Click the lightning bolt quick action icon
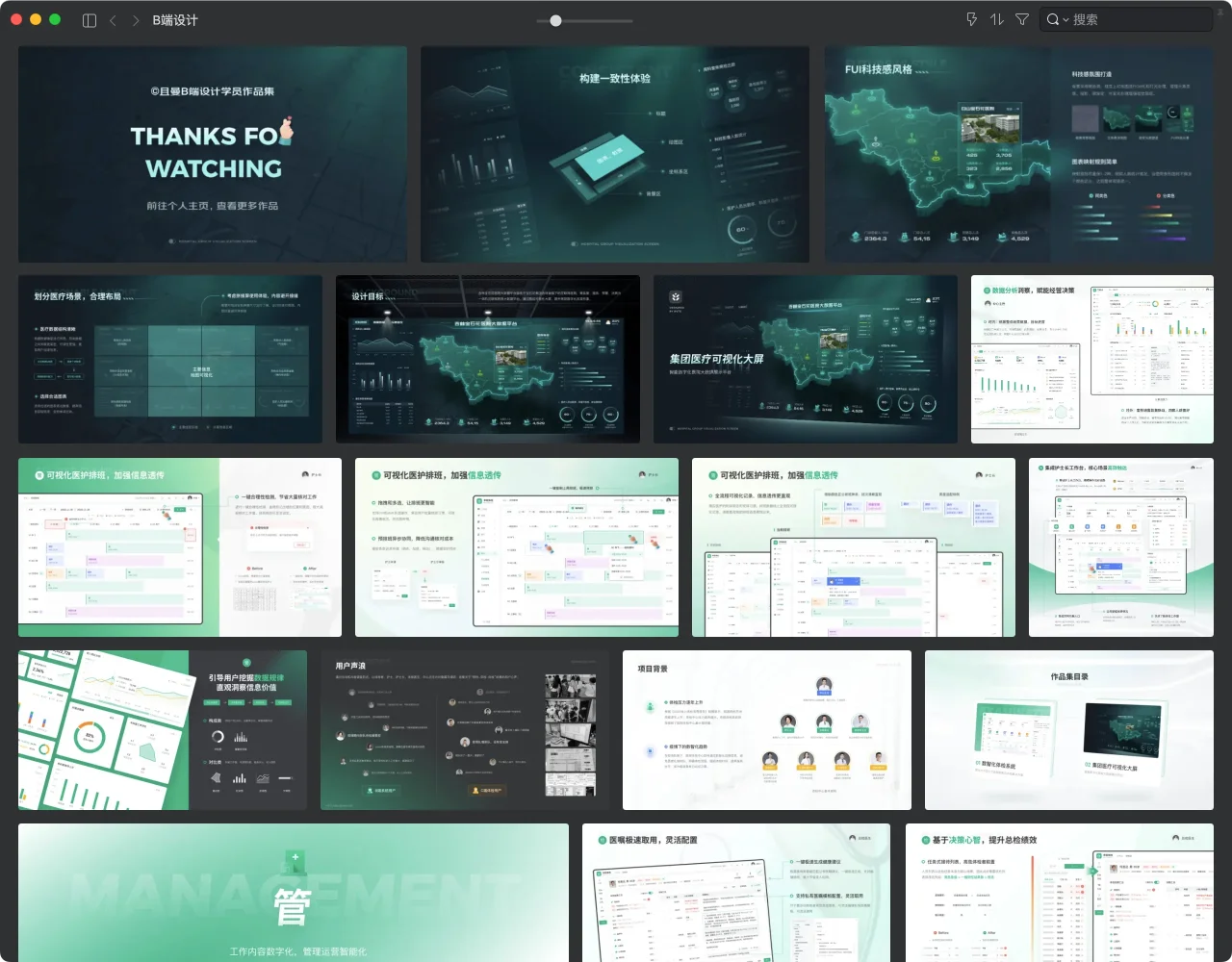 pos(971,19)
